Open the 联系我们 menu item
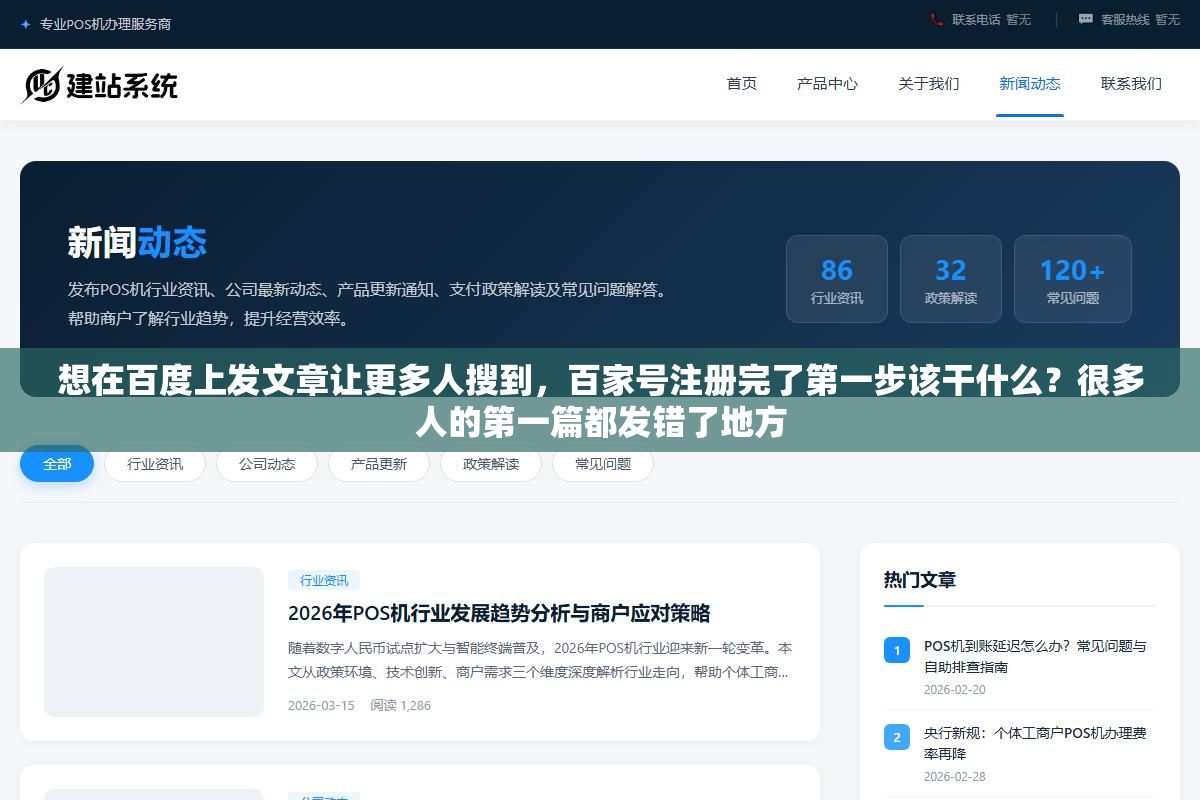Image resolution: width=1200 pixels, height=800 pixels. point(1132,84)
